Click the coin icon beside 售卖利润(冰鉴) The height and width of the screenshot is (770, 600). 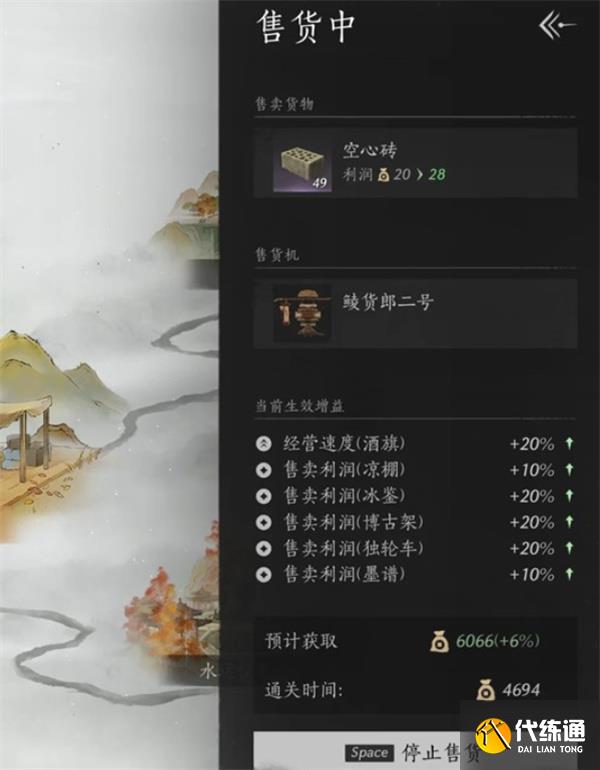click(264, 496)
